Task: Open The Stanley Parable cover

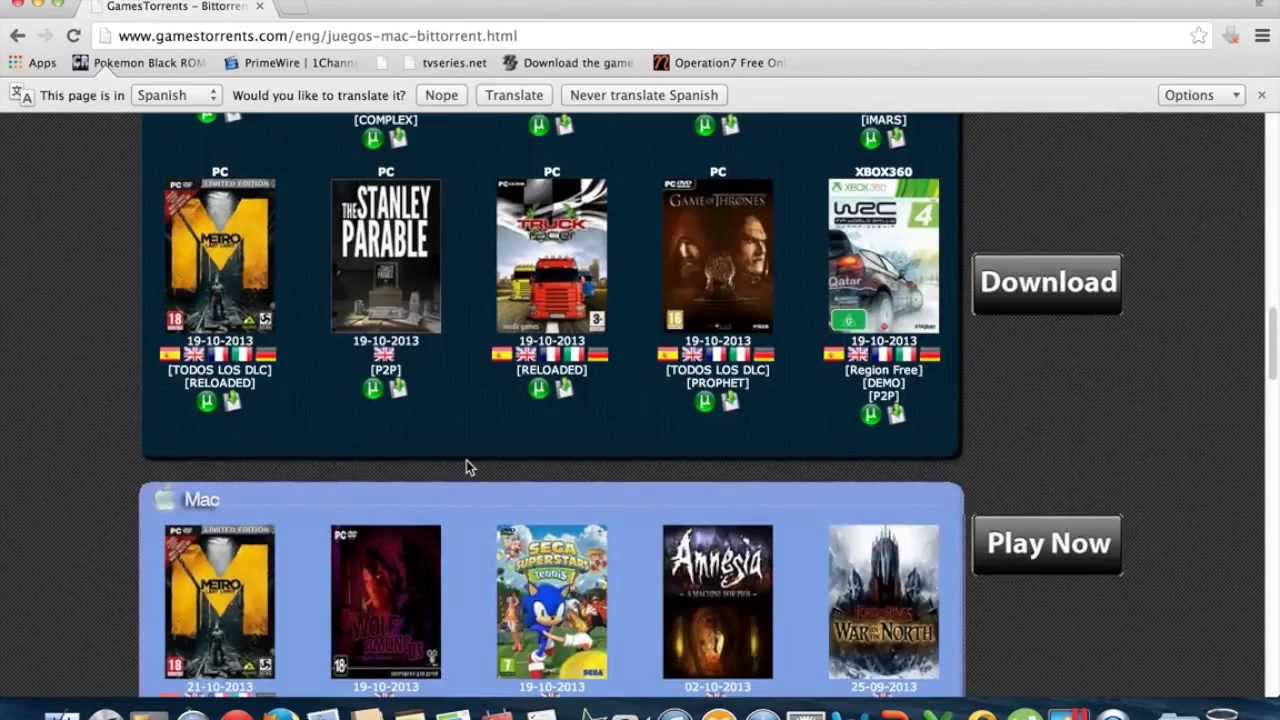Action: (x=386, y=256)
